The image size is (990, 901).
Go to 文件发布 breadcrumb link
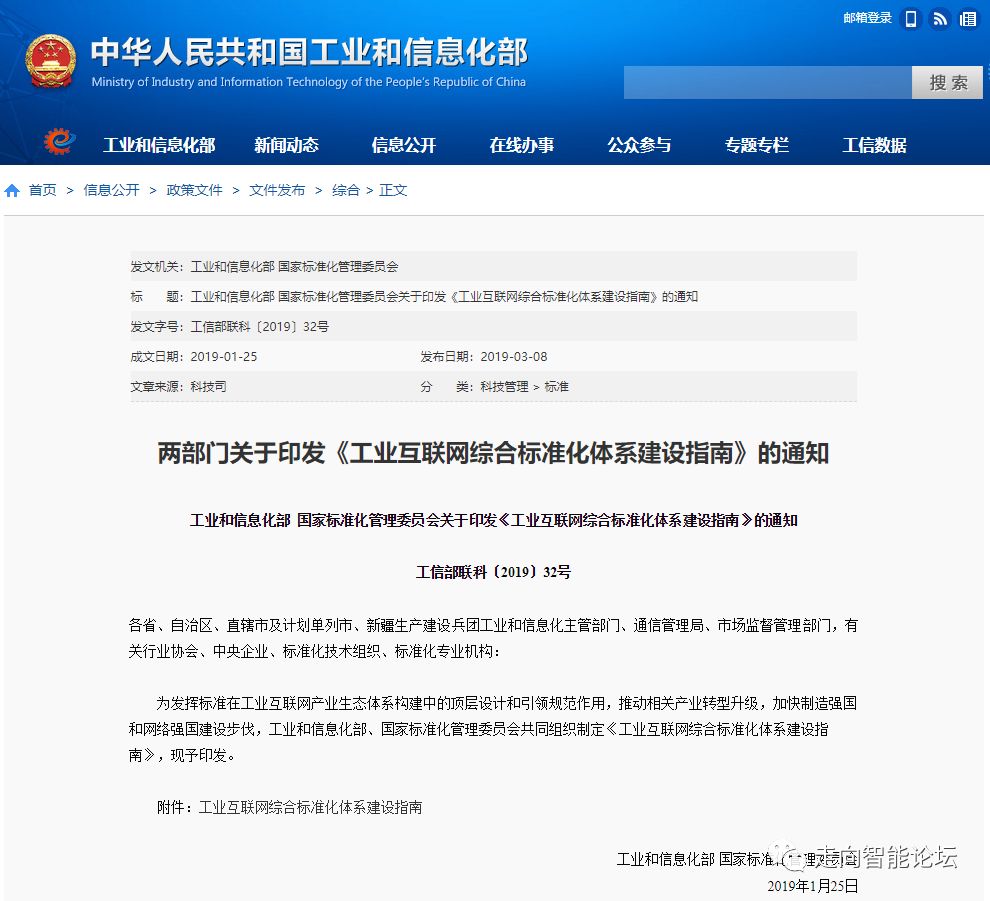point(277,190)
